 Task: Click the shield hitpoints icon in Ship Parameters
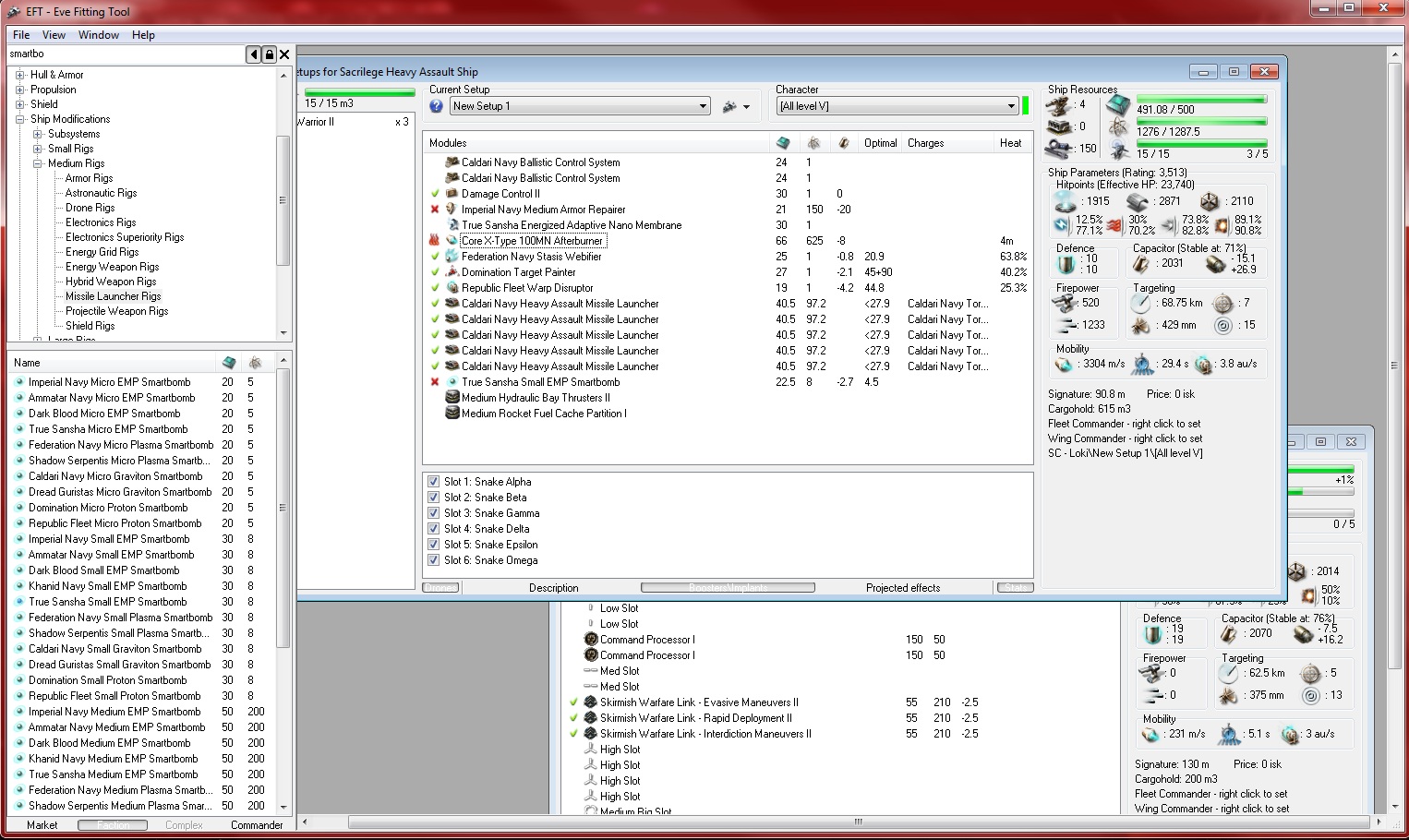pyautogui.click(x=1066, y=201)
